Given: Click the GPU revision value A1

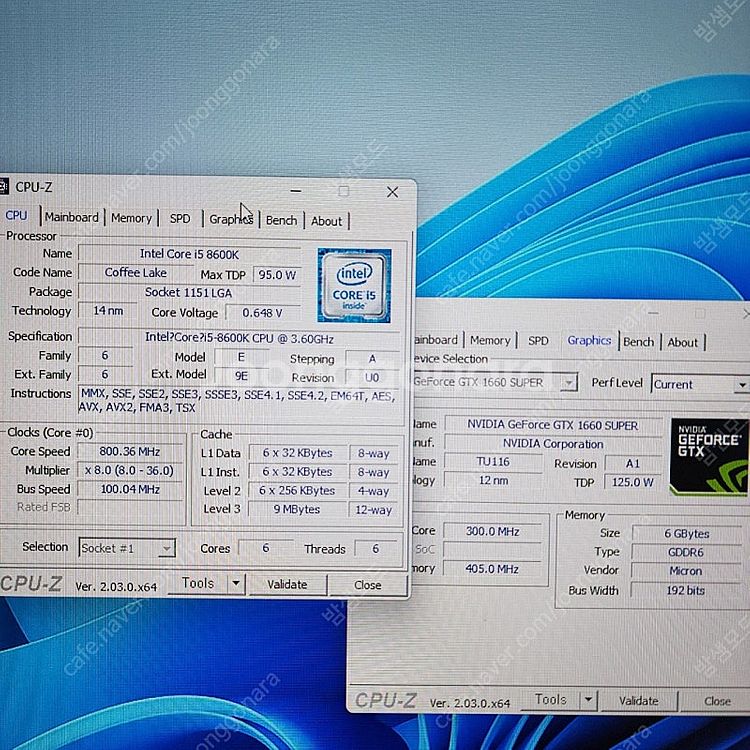Looking at the screenshot, I should [x=632, y=463].
